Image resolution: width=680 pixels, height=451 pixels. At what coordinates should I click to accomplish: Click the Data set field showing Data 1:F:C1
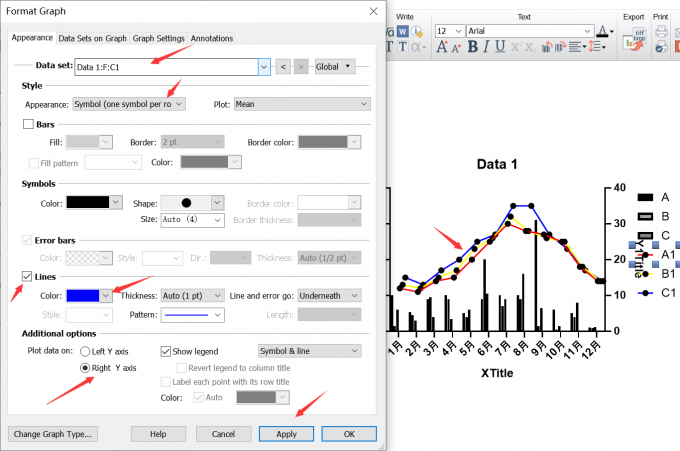165,67
